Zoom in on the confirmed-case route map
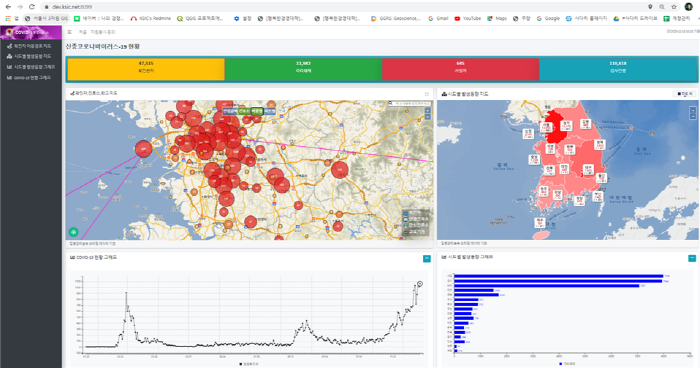 click(428, 110)
